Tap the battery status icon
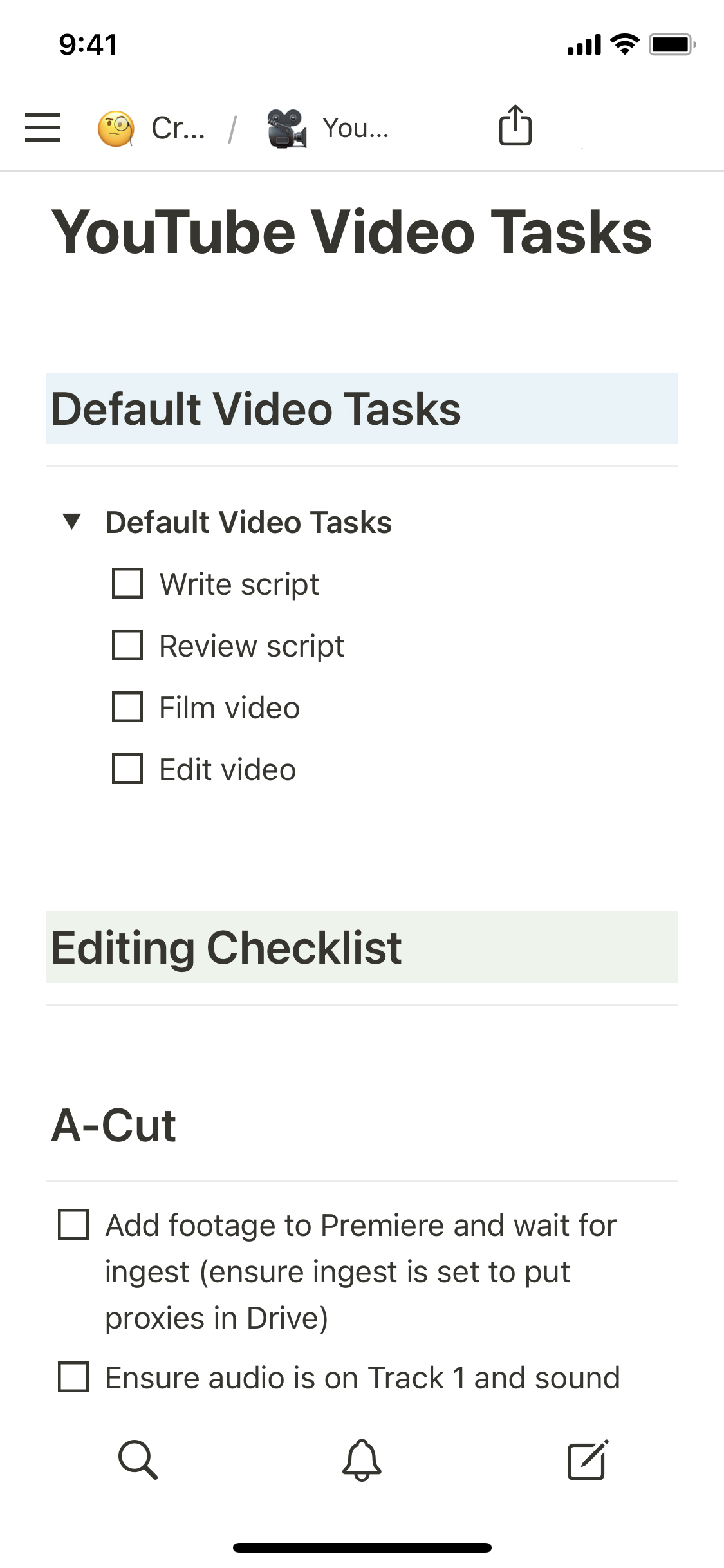The image size is (724, 1568). click(672, 44)
